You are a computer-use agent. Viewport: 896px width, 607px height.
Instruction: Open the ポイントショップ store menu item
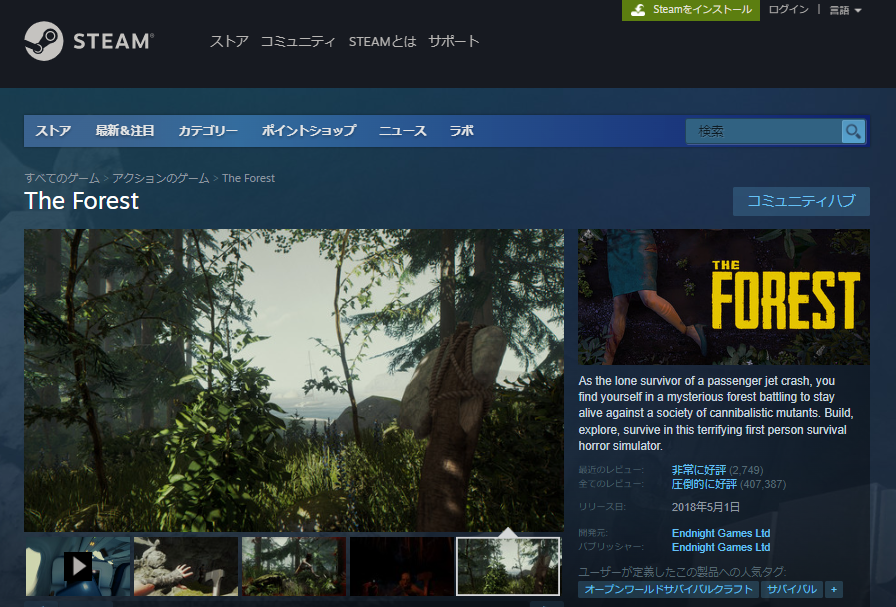[309, 131]
